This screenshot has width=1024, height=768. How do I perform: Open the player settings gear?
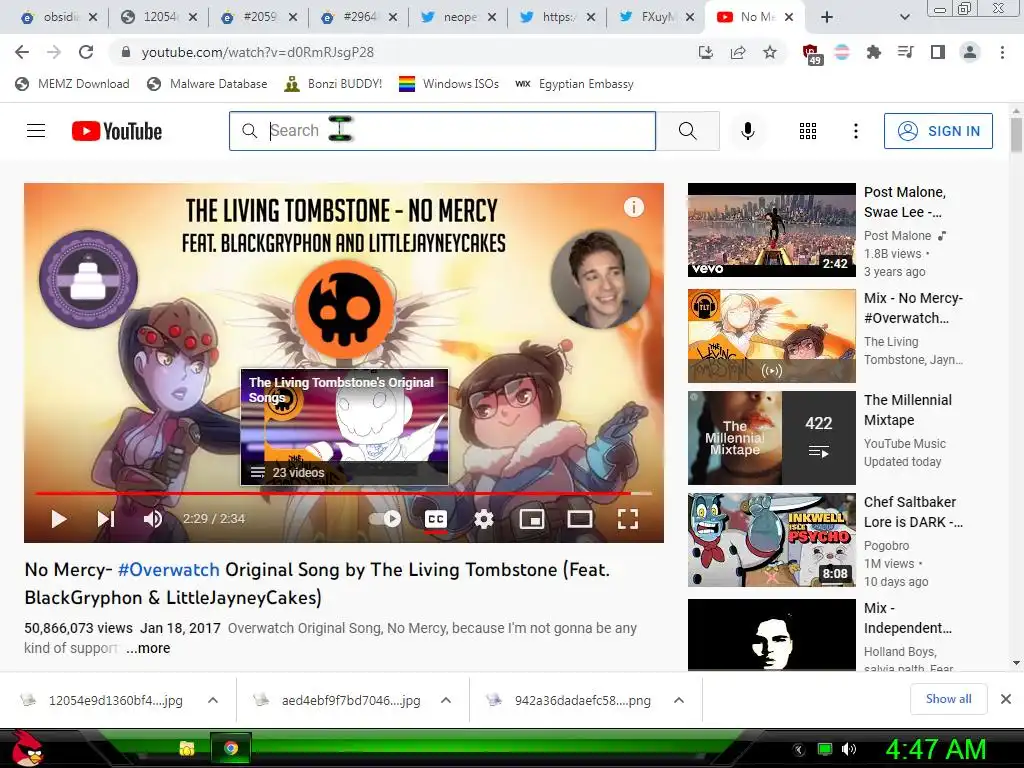pyautogui.click(x=484, y=519)
